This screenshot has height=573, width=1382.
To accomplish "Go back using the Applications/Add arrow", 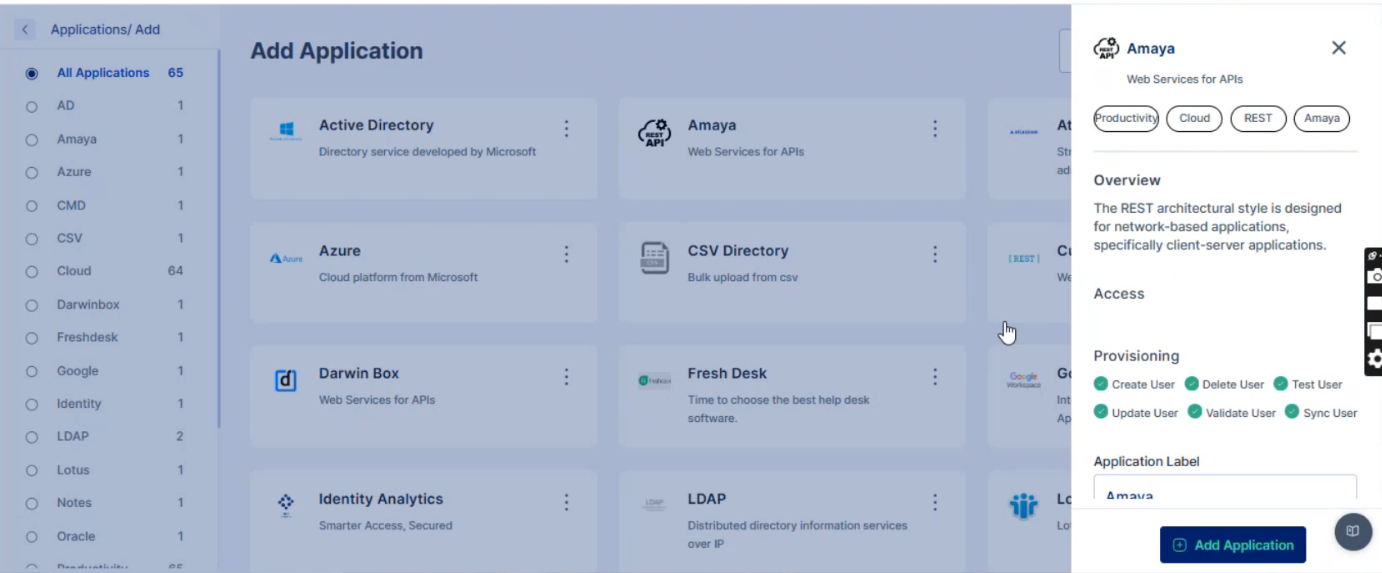I will click(x=25, y=30).
